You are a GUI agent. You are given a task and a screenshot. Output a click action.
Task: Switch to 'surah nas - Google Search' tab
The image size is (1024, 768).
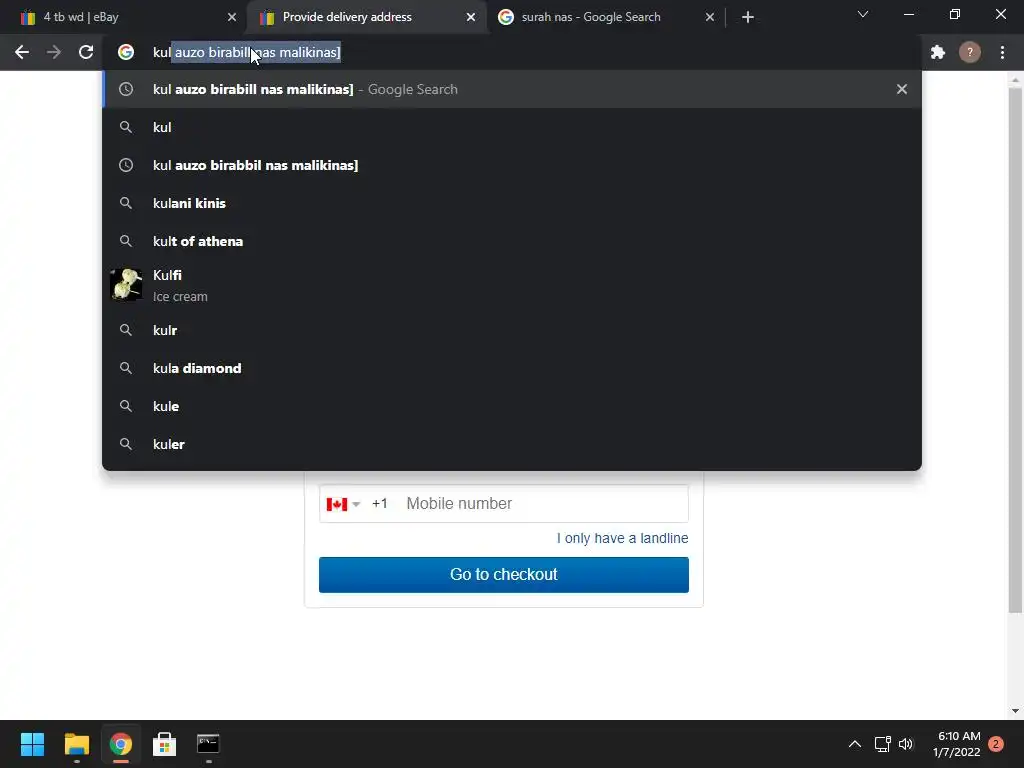pos(606,18)
